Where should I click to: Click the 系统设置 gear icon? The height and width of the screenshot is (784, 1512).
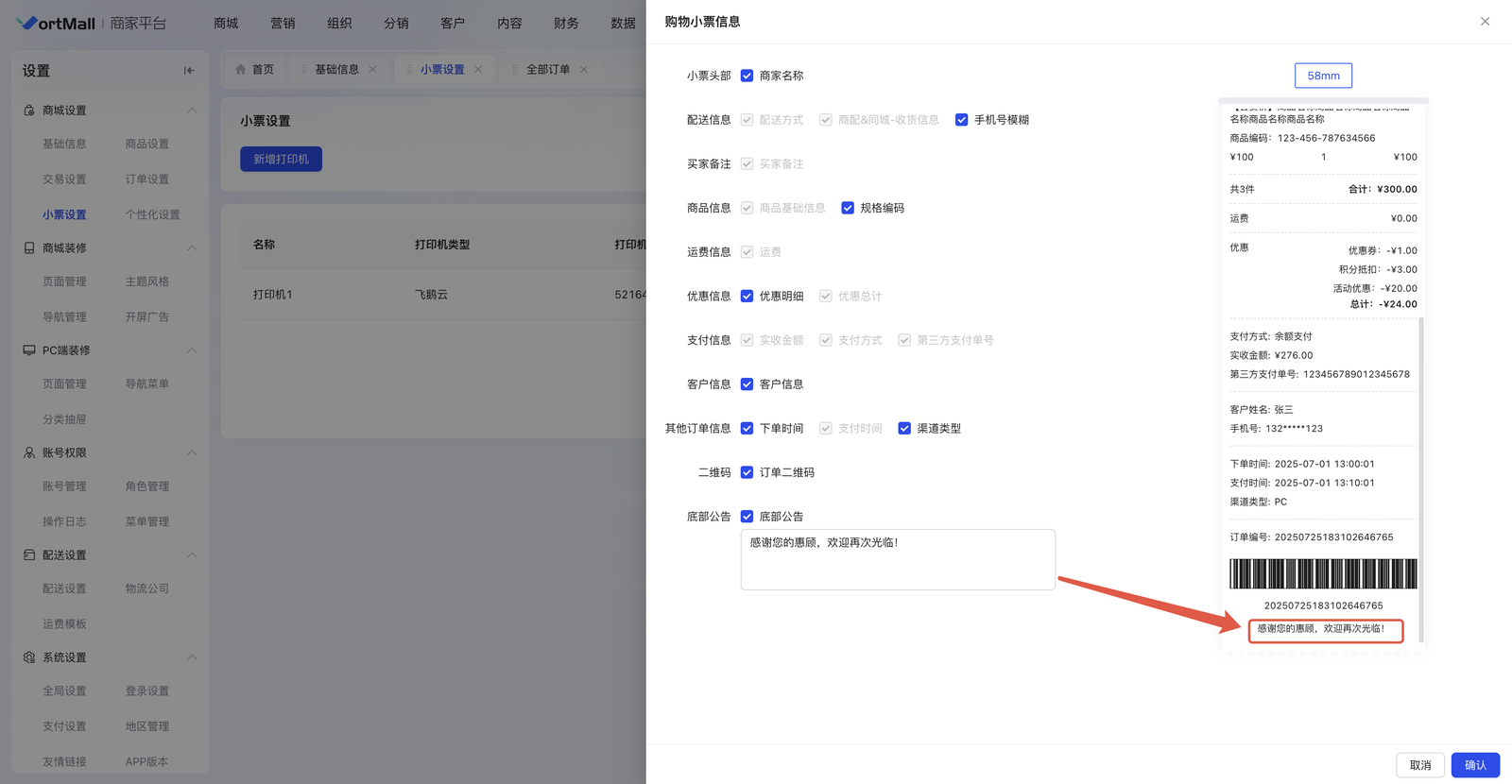click(x=29, y=657)
